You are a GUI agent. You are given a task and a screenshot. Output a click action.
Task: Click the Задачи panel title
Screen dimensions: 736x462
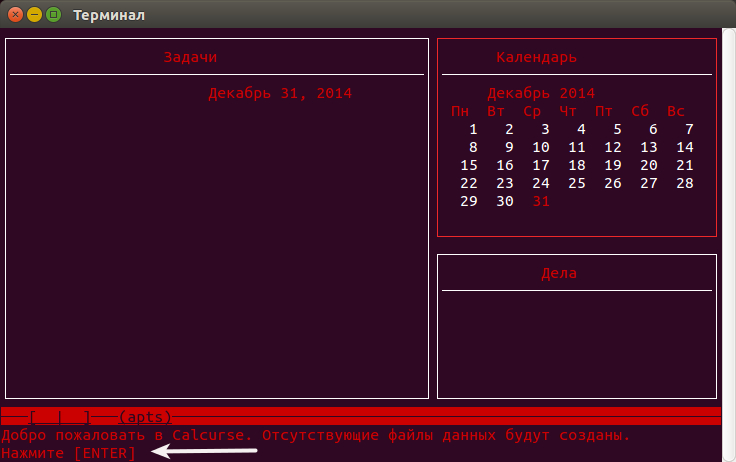(x=190, y=57)
